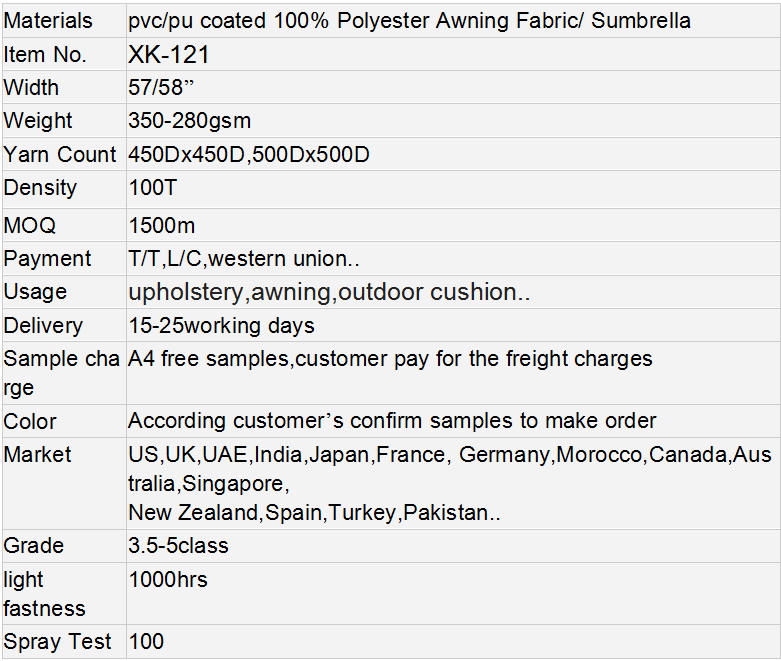This screenshot has width=781, height=661.
Task: Select the Color row description text
Action: 392,421
